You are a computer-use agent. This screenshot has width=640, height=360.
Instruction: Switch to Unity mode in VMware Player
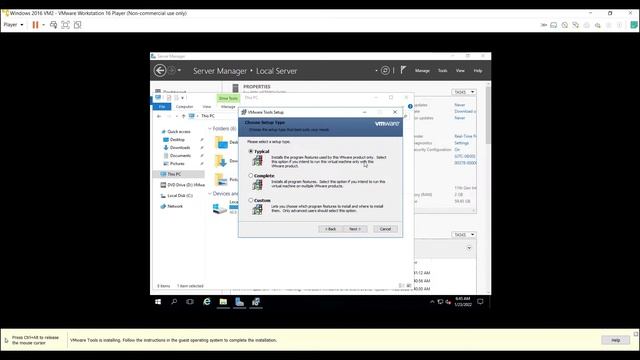[78, 25]
